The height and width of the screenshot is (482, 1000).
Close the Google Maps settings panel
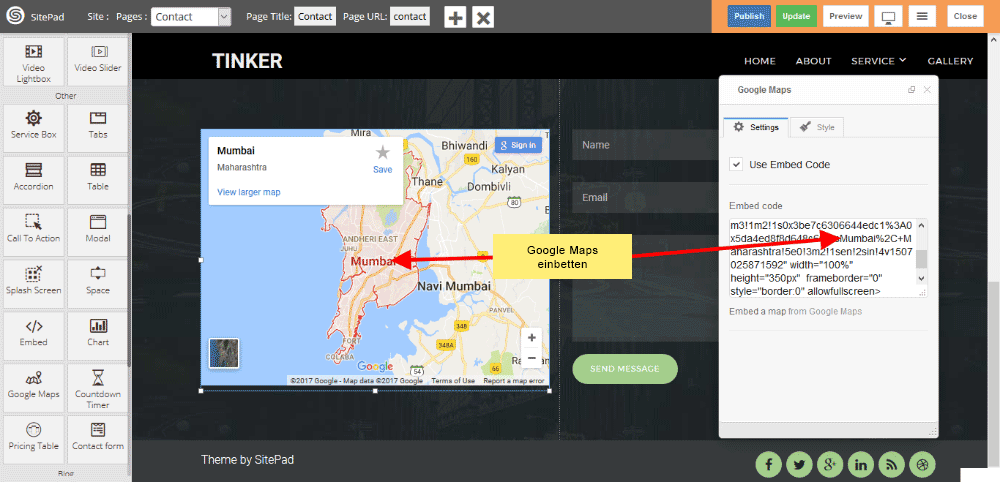[x=927, y=90]
